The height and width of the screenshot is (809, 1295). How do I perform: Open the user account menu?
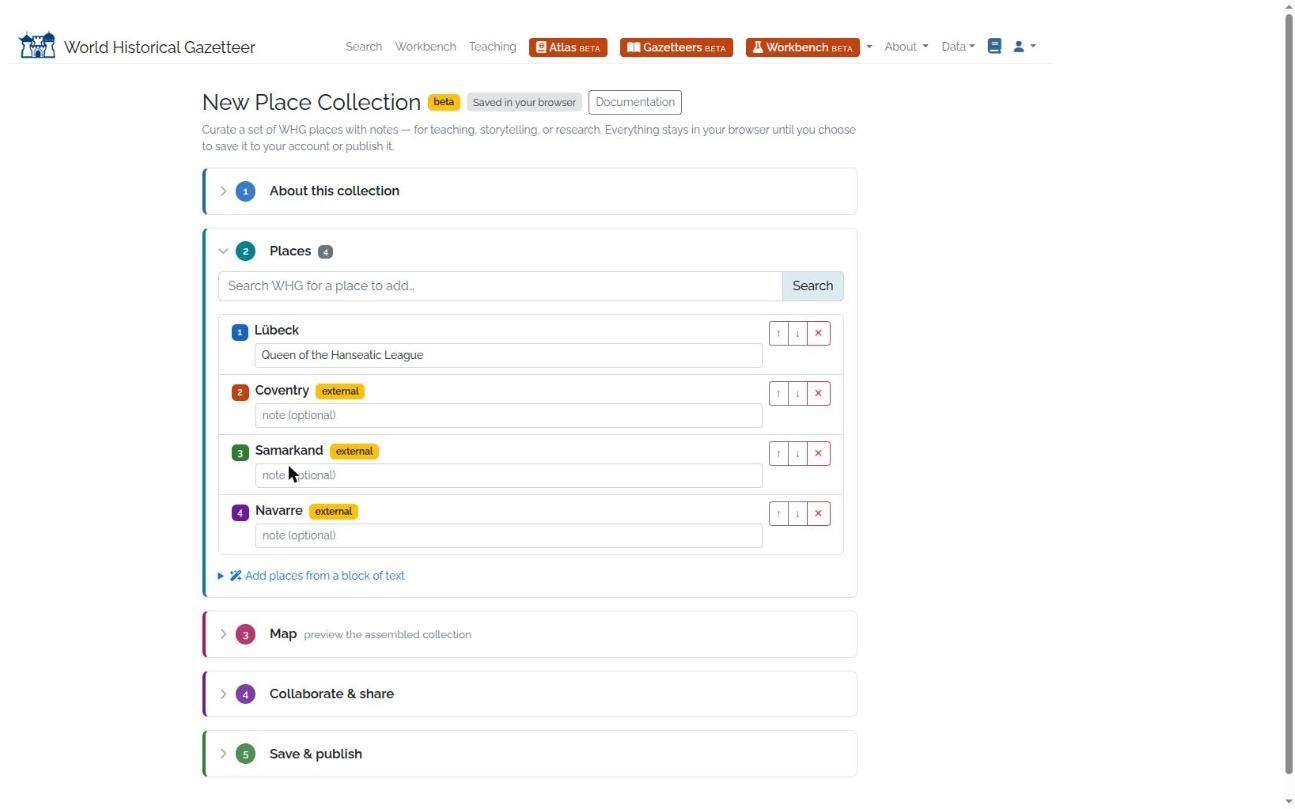tap(1024, 46)
